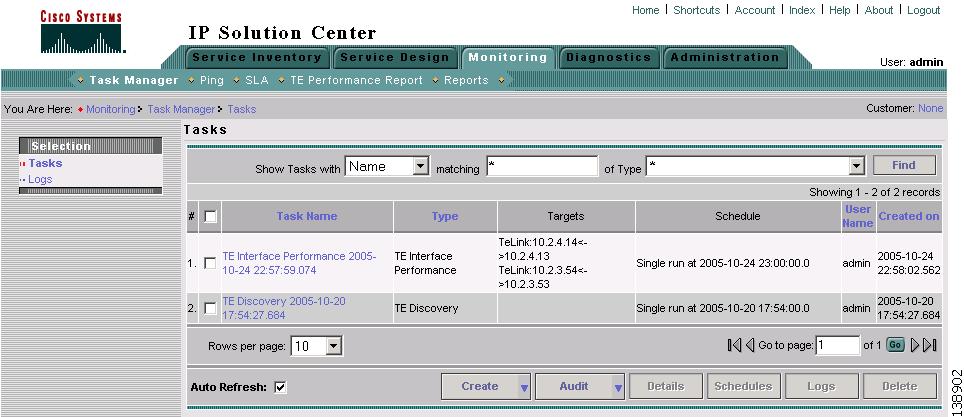Open the Account link
This screenshot has width=964, height=417.
755,10
